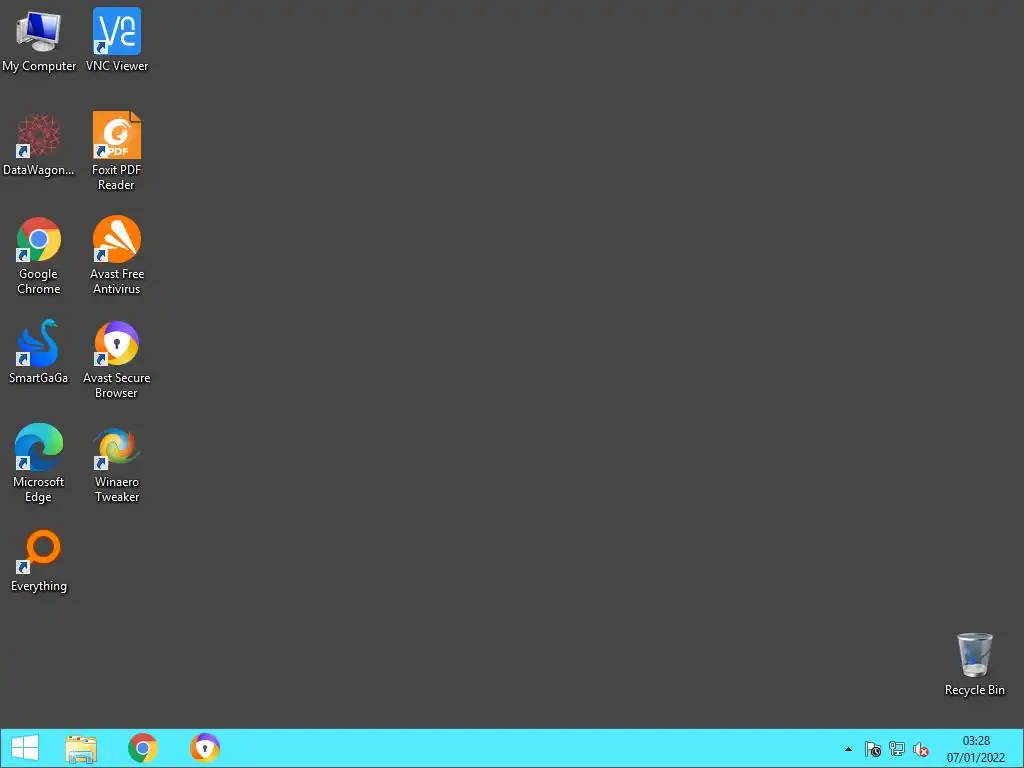Select the DataWagon desktop shortcut
Image resolution: width=1024 pixels, height=768 pixels.
pyautogui.click(x=39, y=144)
